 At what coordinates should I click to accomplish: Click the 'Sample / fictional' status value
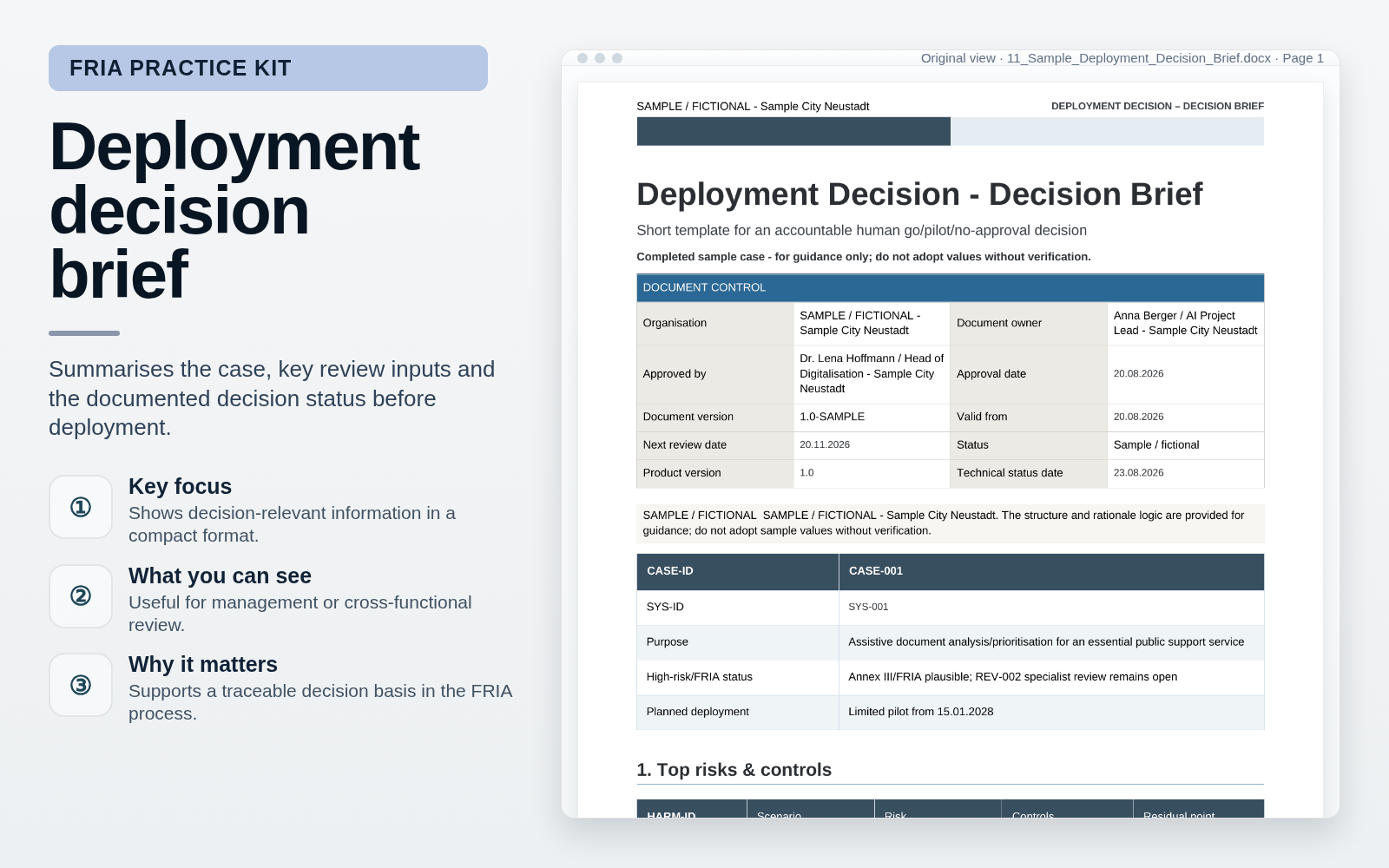[1185, 444]
